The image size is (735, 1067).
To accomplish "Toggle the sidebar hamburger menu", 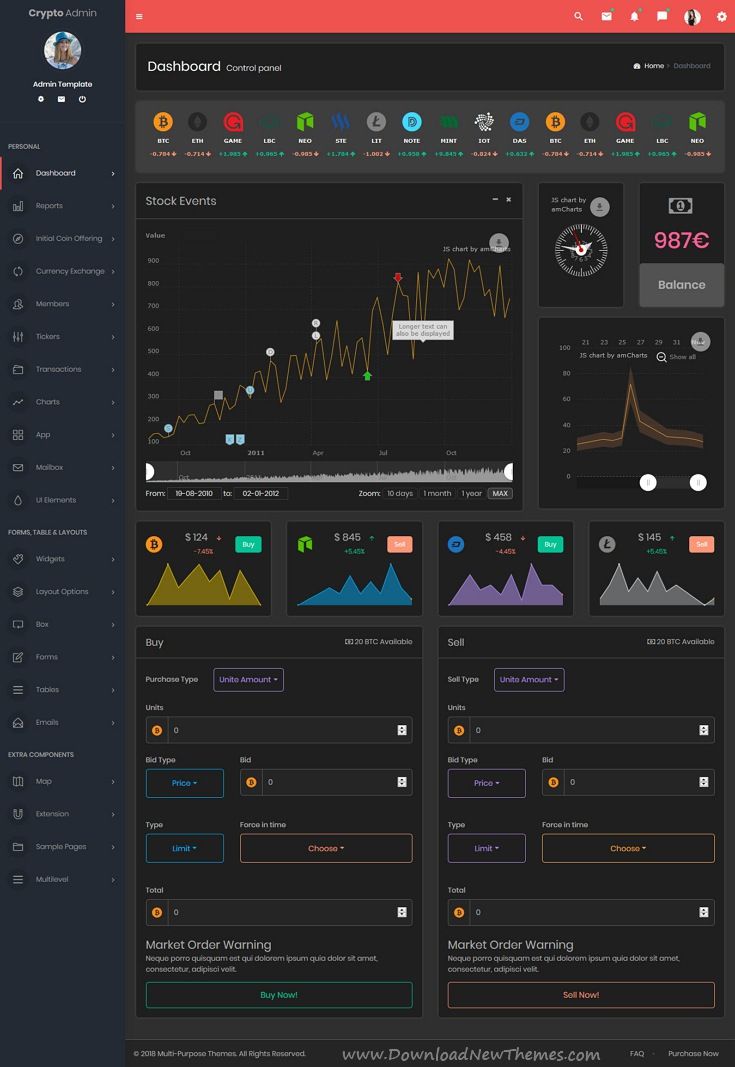I will [139, 16].
